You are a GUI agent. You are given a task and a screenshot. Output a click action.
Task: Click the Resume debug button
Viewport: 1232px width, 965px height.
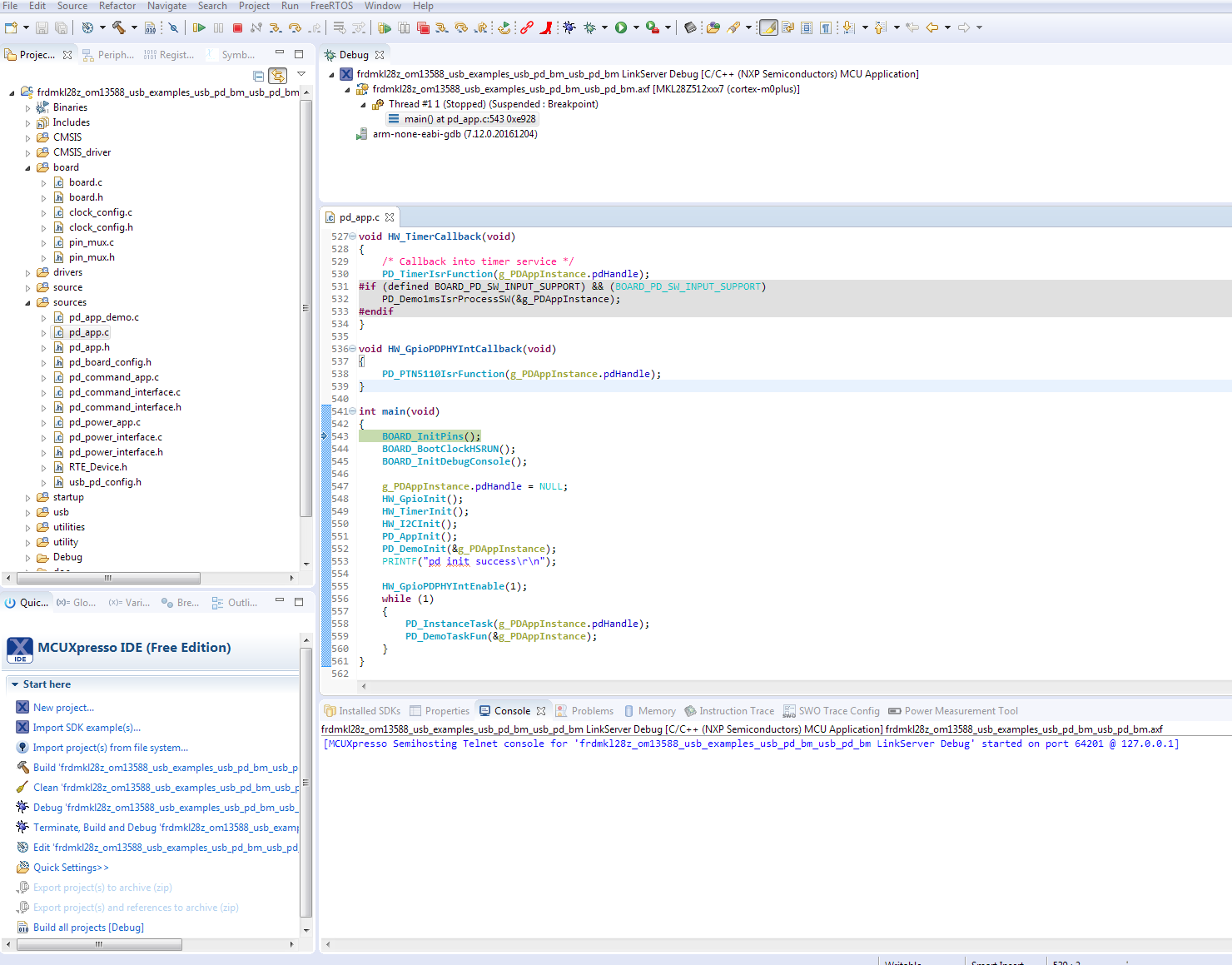pos(199,27)
